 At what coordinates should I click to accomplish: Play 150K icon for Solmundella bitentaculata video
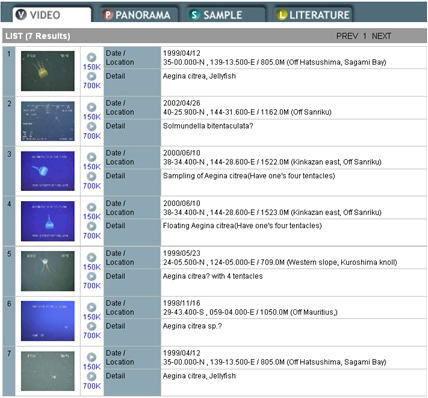pyautogui.click(x=92, y=107)
